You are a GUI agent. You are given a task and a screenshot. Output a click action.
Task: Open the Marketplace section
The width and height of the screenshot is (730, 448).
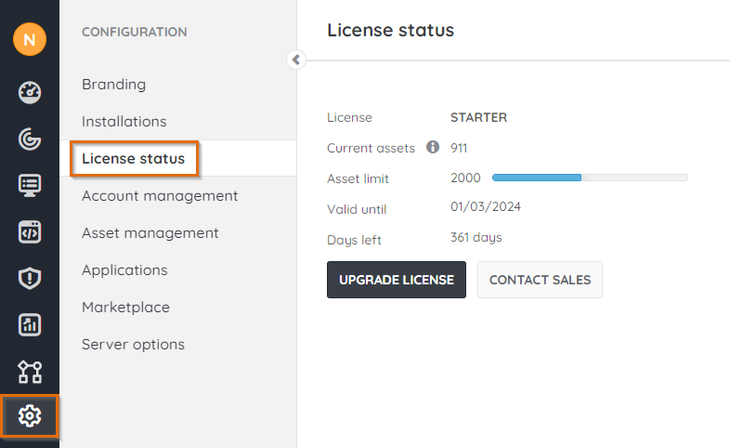[x=126, y=307]
